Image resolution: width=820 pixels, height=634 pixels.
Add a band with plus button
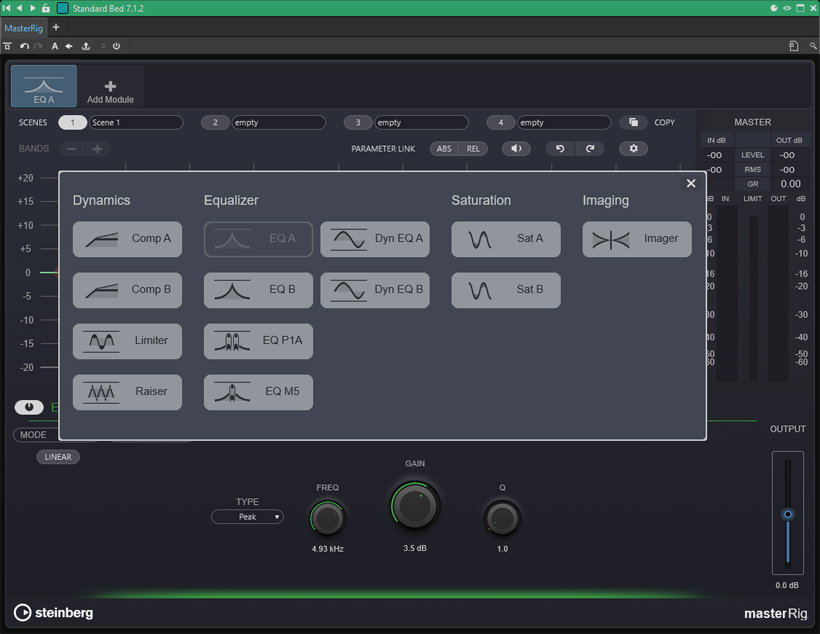(x=97, y=149)
